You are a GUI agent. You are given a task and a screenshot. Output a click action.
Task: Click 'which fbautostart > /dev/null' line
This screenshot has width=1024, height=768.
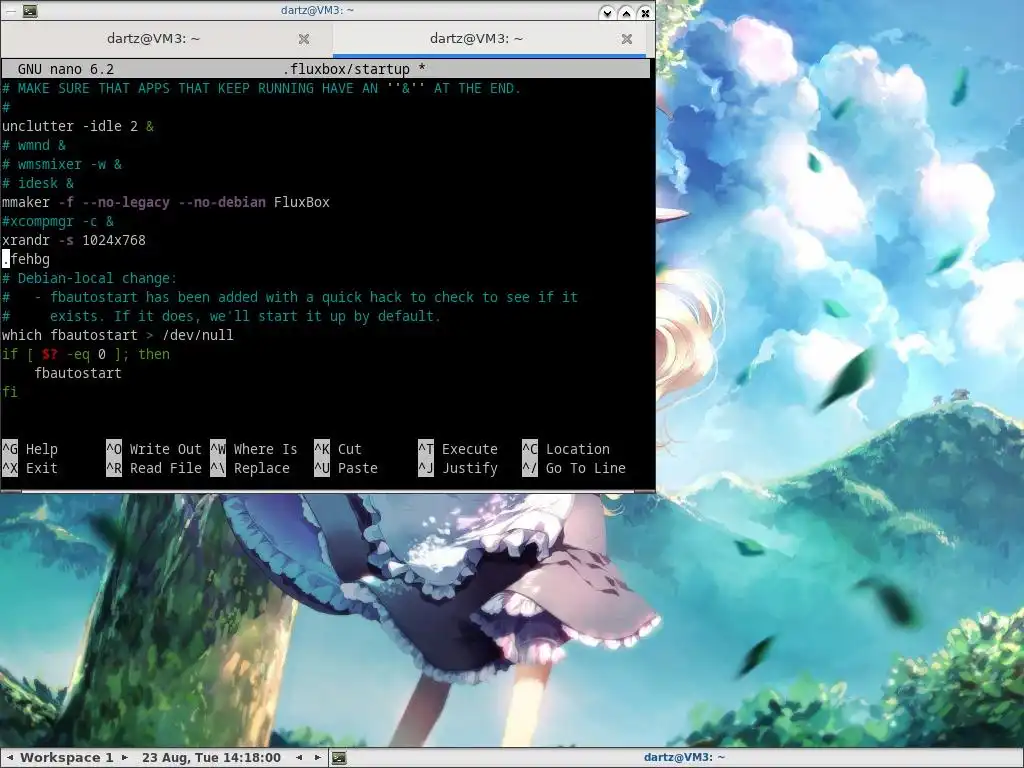pos(118,335)
